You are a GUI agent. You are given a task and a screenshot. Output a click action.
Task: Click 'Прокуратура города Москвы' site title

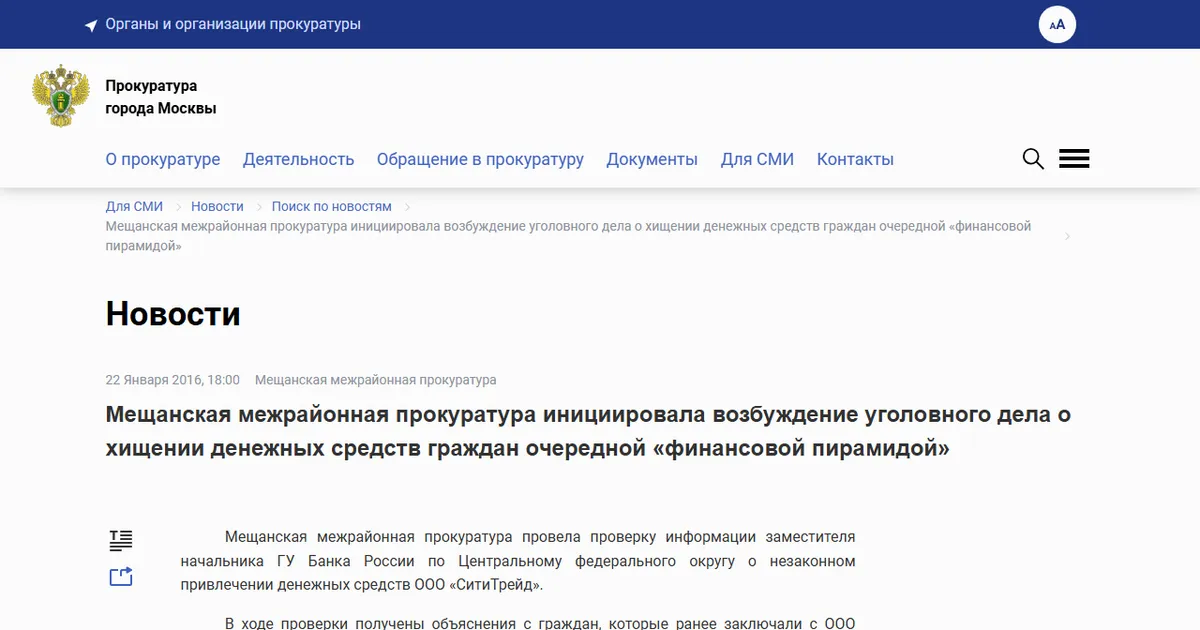coord(161,97)
